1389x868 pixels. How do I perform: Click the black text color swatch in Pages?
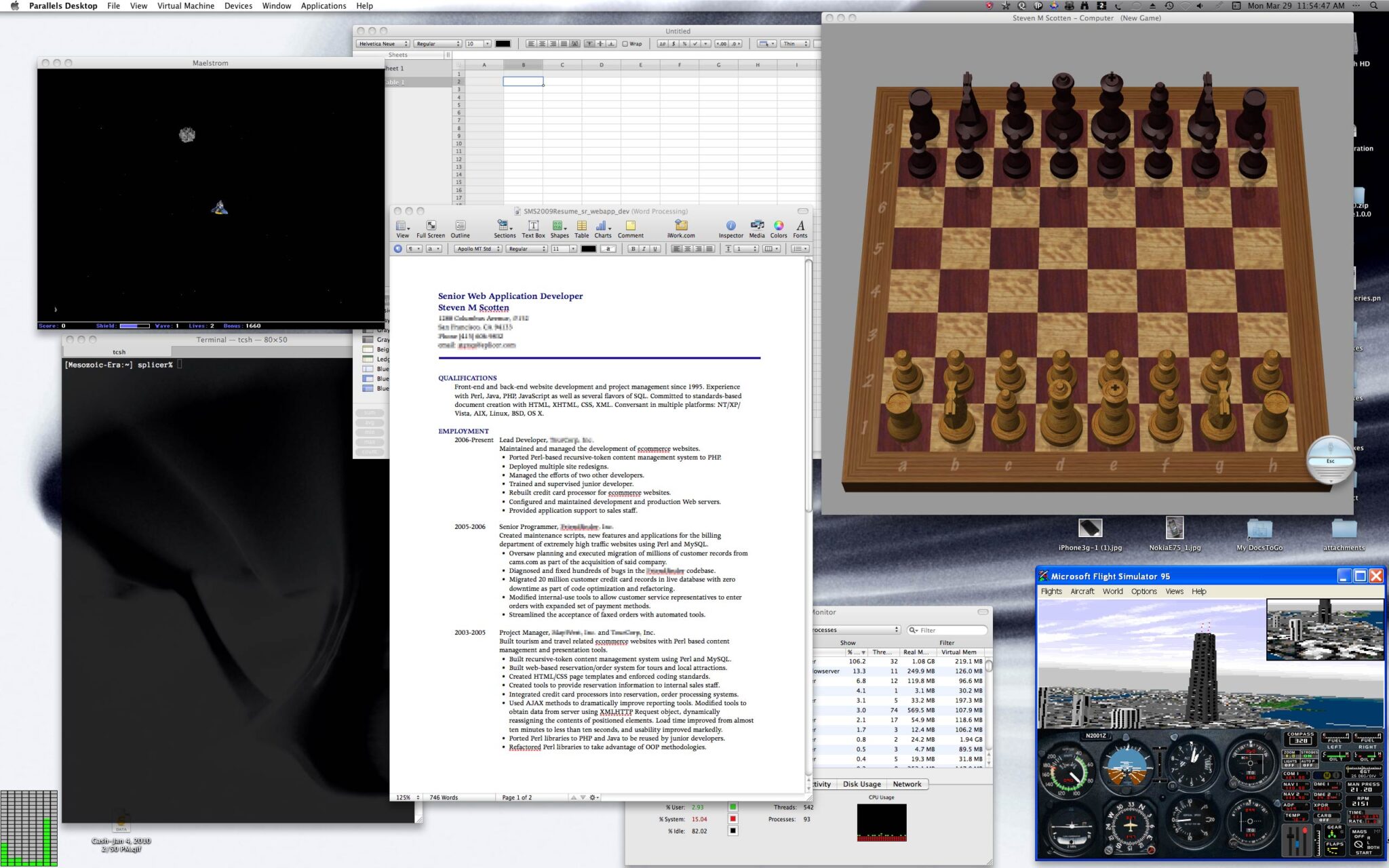coord(588,249)
